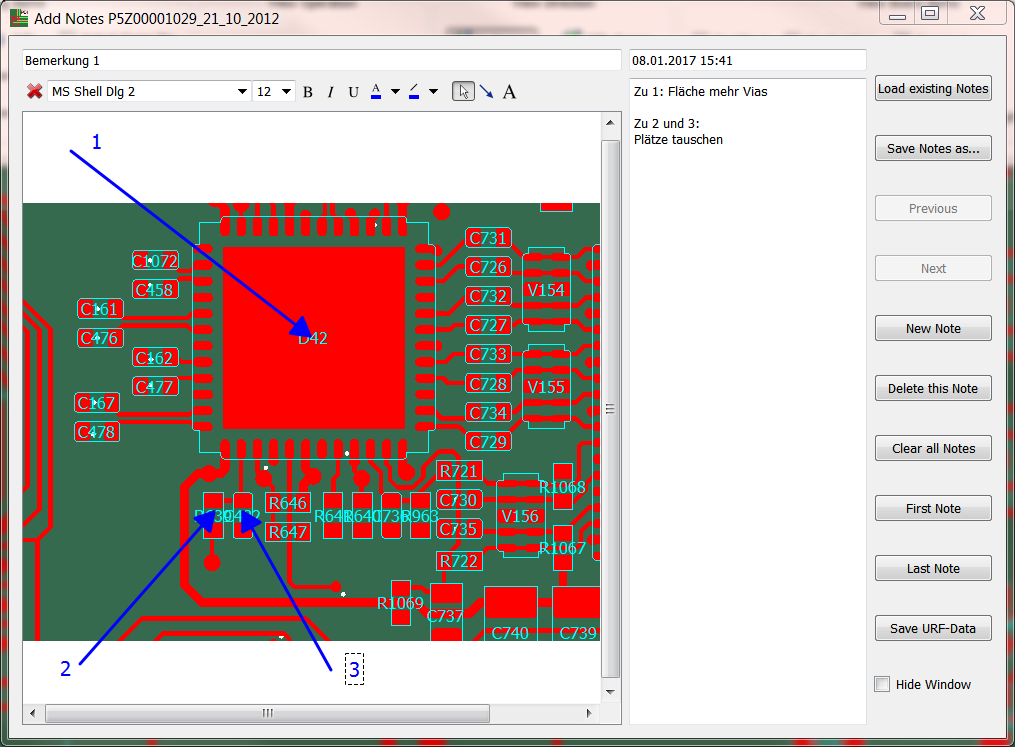Screen dimensions: 1015x747
Task: Click the Load existing Notes button
Action: tap(933, 89)
